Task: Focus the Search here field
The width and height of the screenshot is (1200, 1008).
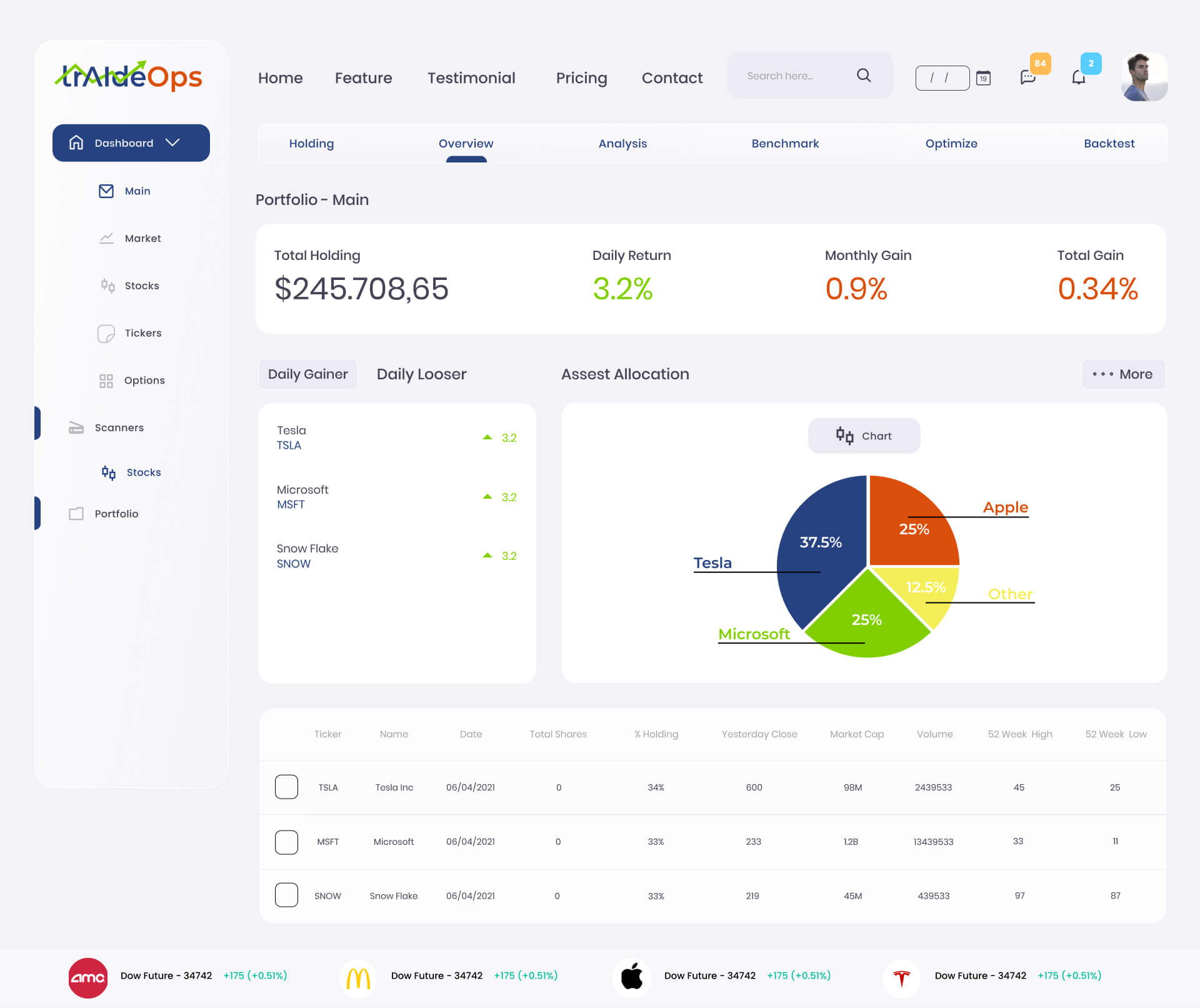Action: (810, 76)
